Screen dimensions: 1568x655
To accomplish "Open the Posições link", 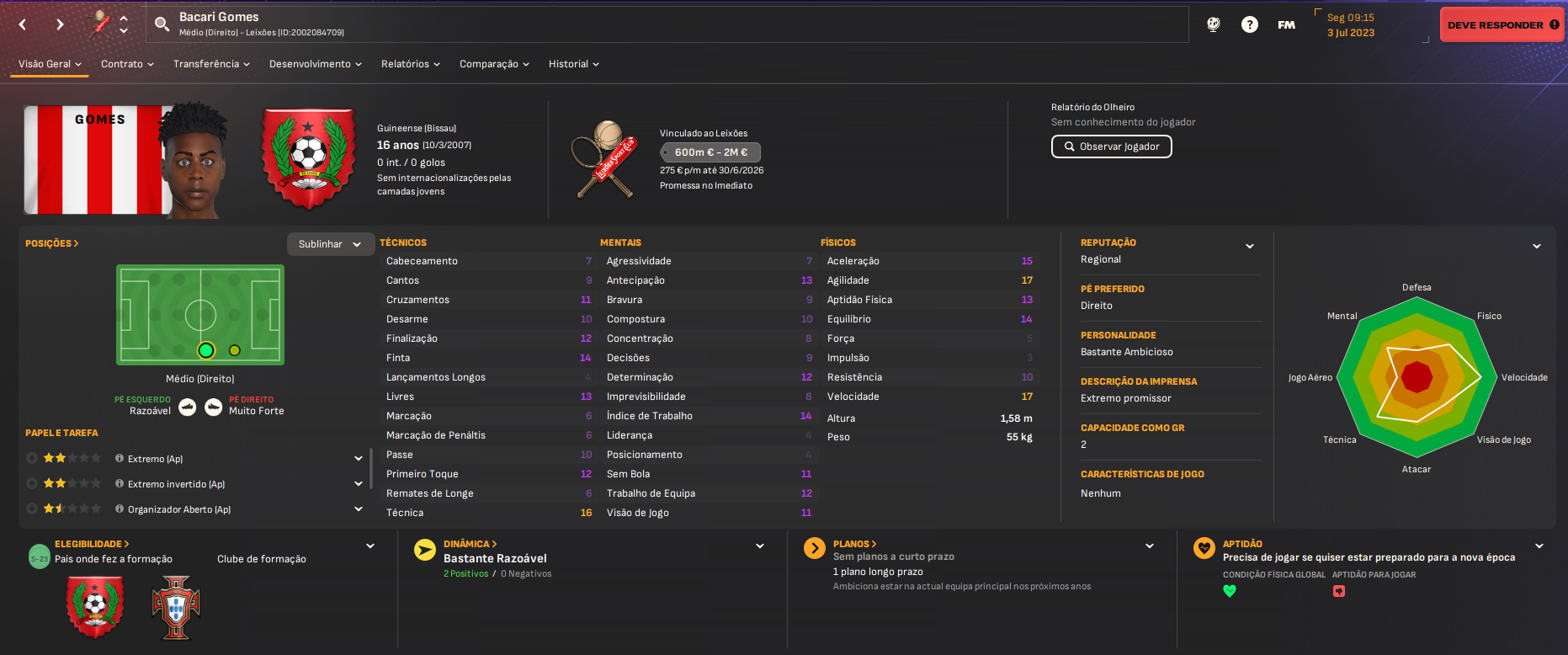I will point(51,243).
